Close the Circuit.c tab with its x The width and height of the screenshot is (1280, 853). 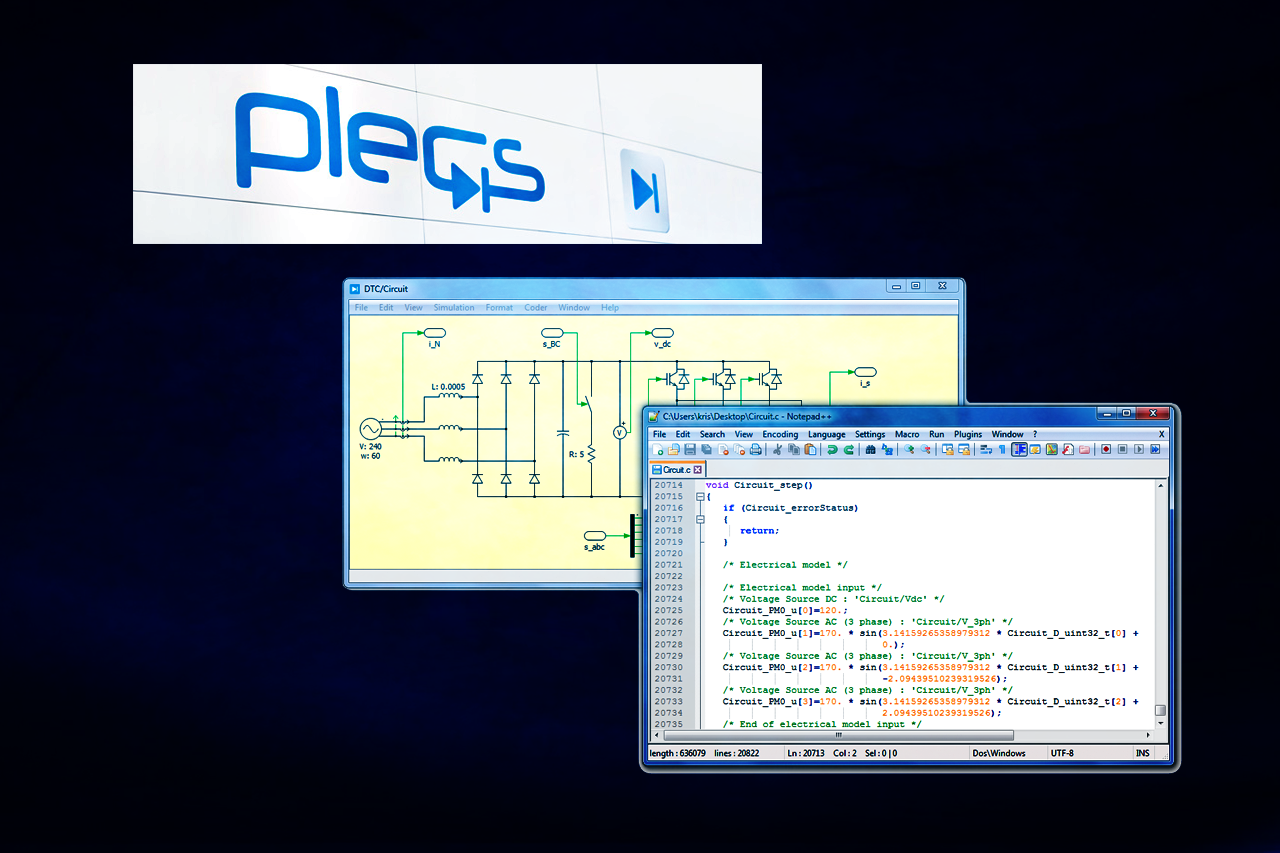pyautogui.click(x=698, y=469)
